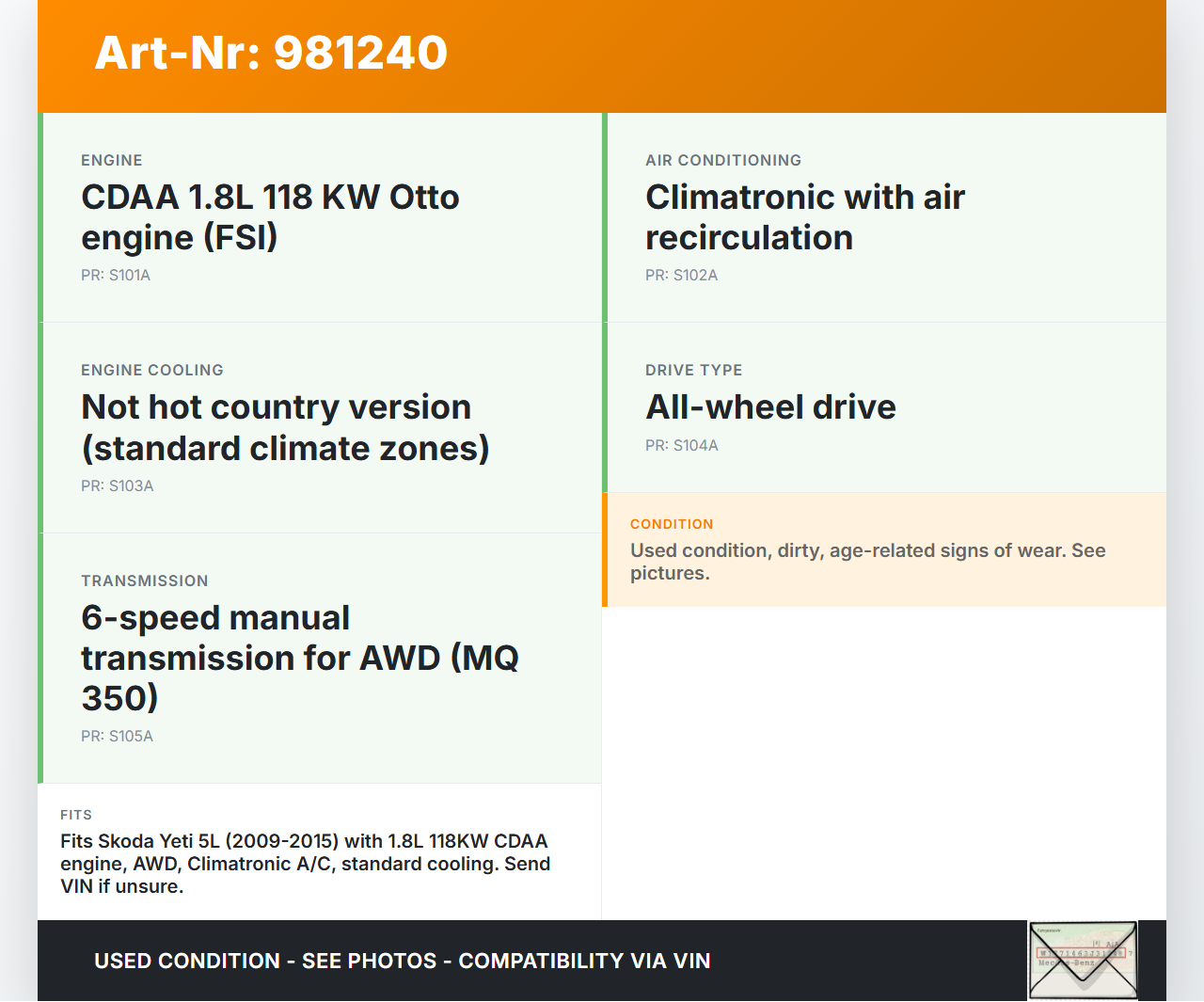Select the CDAA 1.8L engine specification text

270,217
